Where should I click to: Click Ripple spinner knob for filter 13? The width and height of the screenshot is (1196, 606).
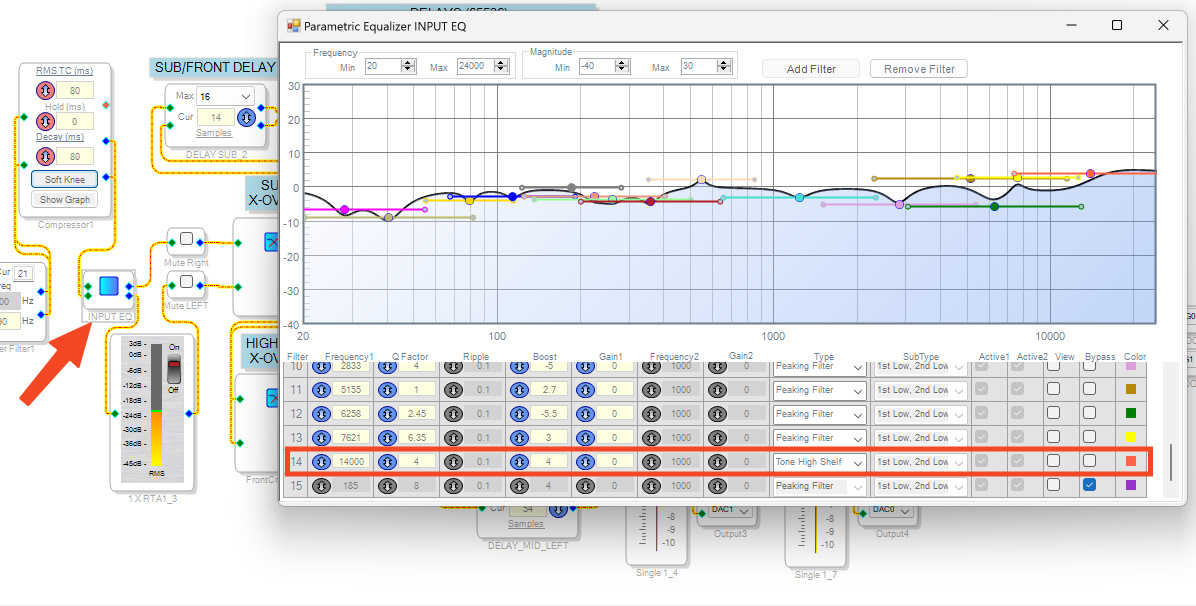point(453,438)
